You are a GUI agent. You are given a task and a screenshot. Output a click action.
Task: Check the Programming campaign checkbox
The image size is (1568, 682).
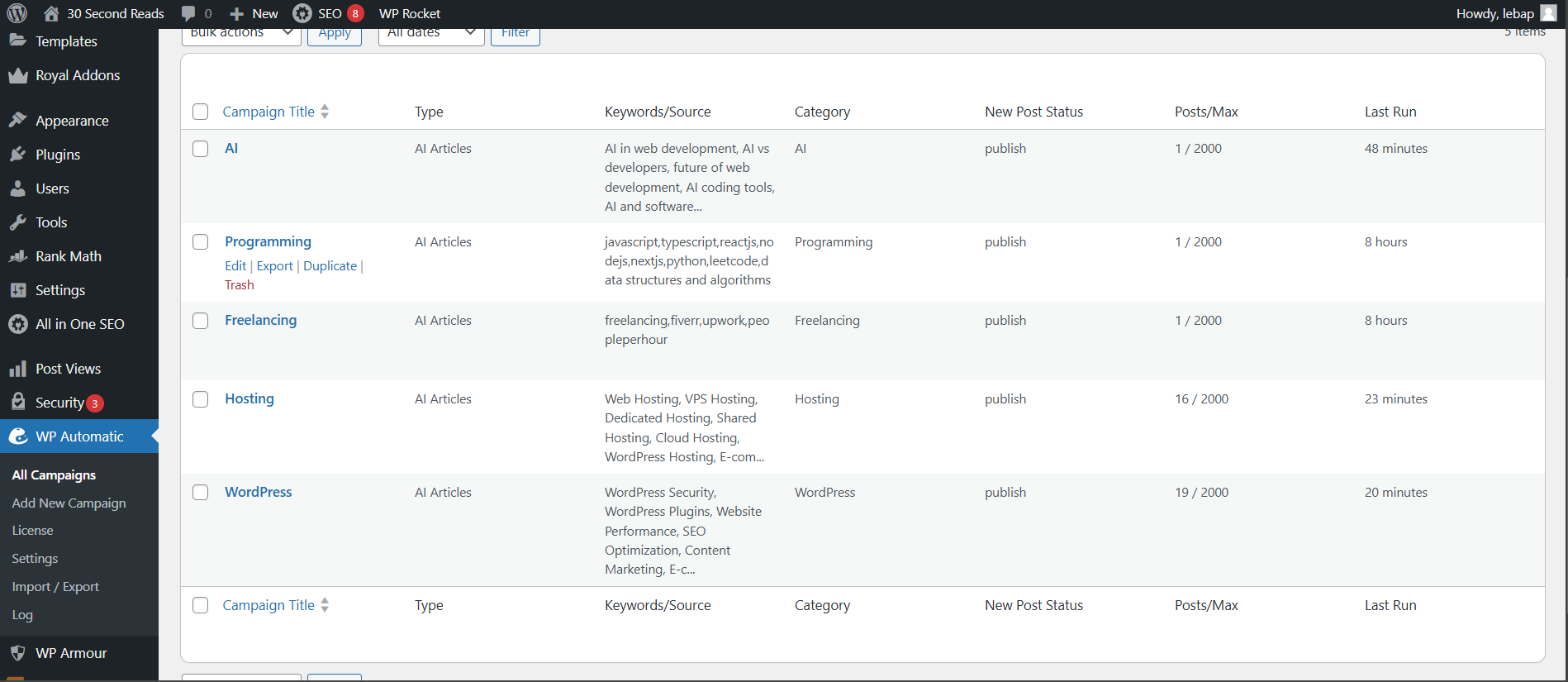coord(200,242)
